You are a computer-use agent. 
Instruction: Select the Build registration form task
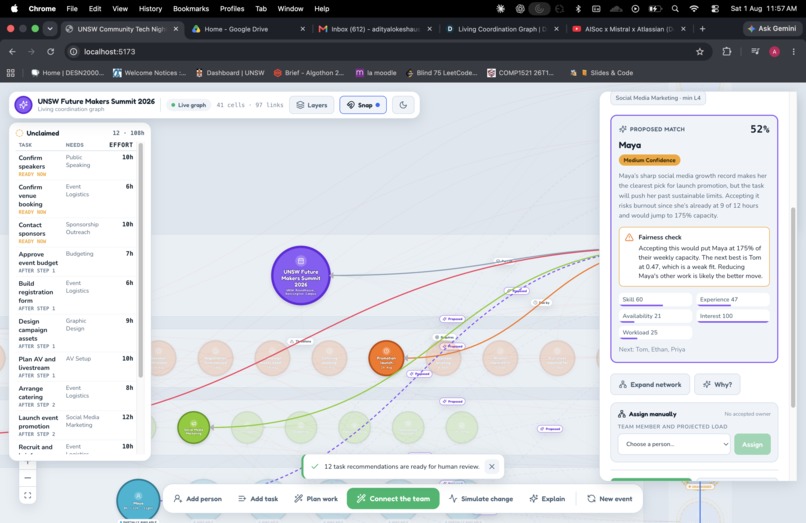76,295
